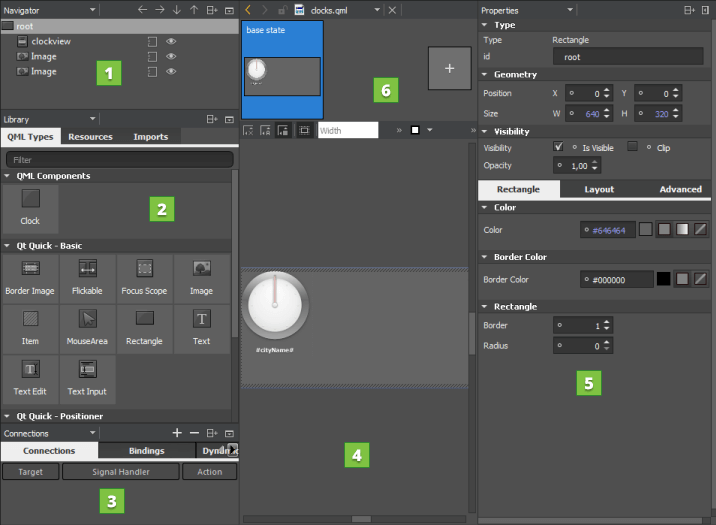Click the Signal Handler column header
Viewport: 716px width, 525px height.
coord(121,472)
